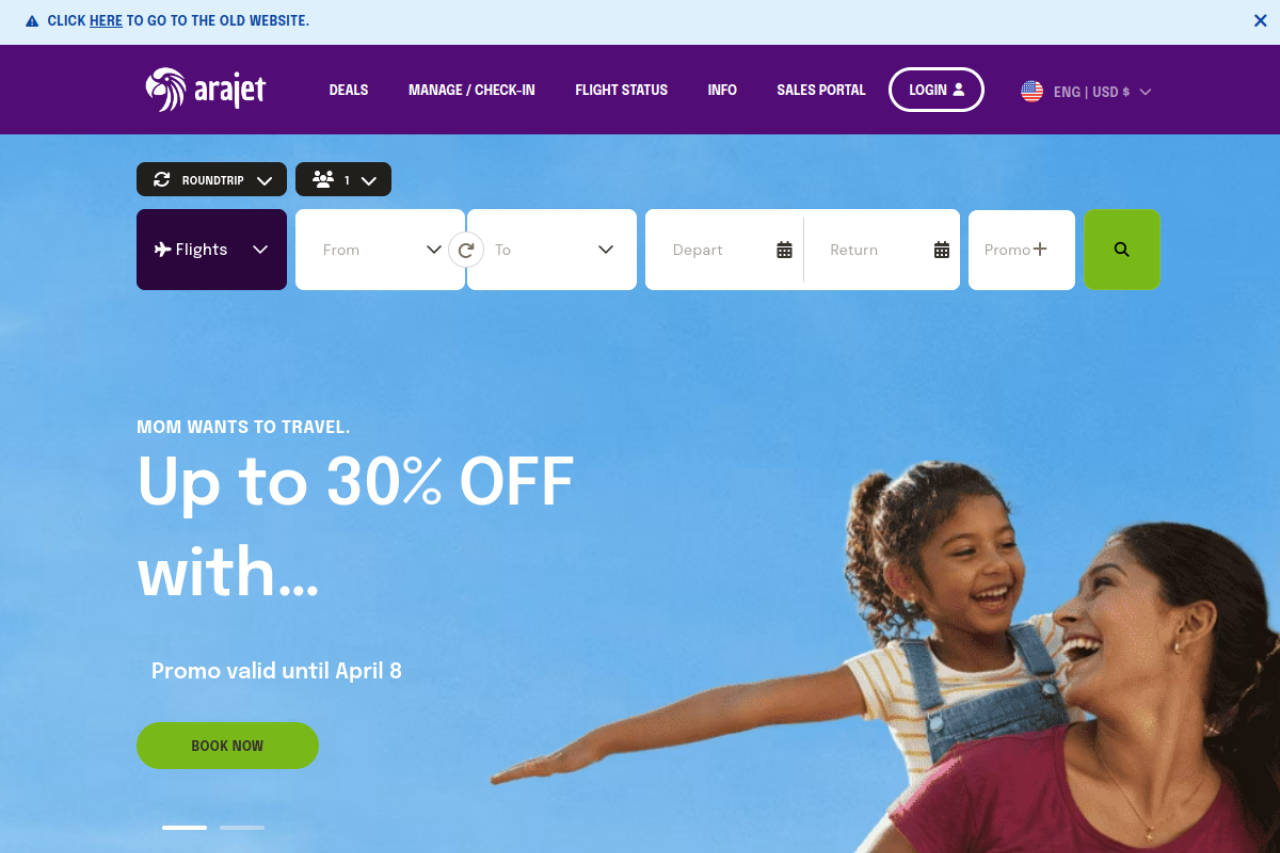1280x853 pixels.
Task: Open Flight Status page
Action: pyautogui.click(x=621, y=90)
